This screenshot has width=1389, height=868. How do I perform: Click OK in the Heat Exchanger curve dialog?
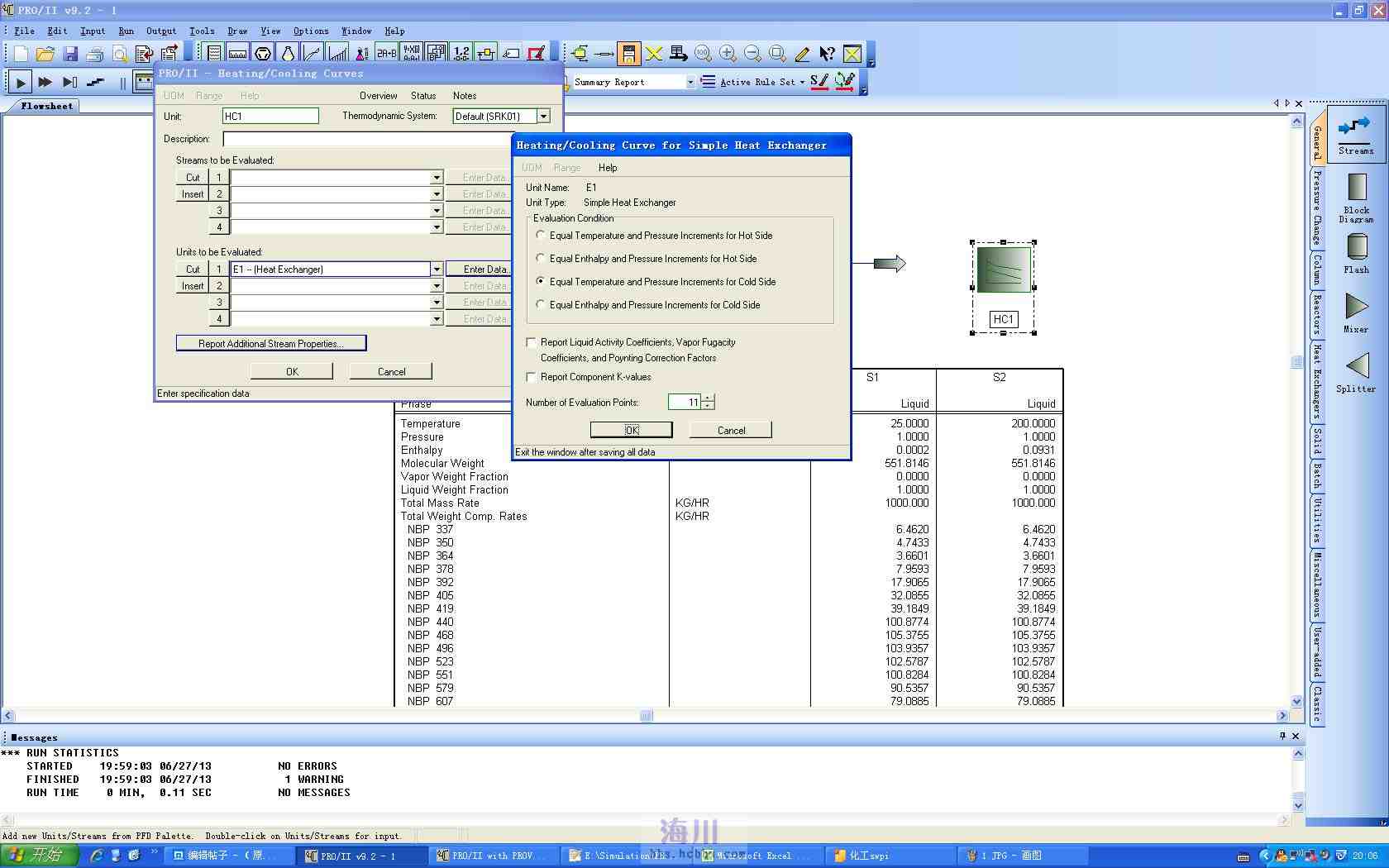click(x=632, y=430)
